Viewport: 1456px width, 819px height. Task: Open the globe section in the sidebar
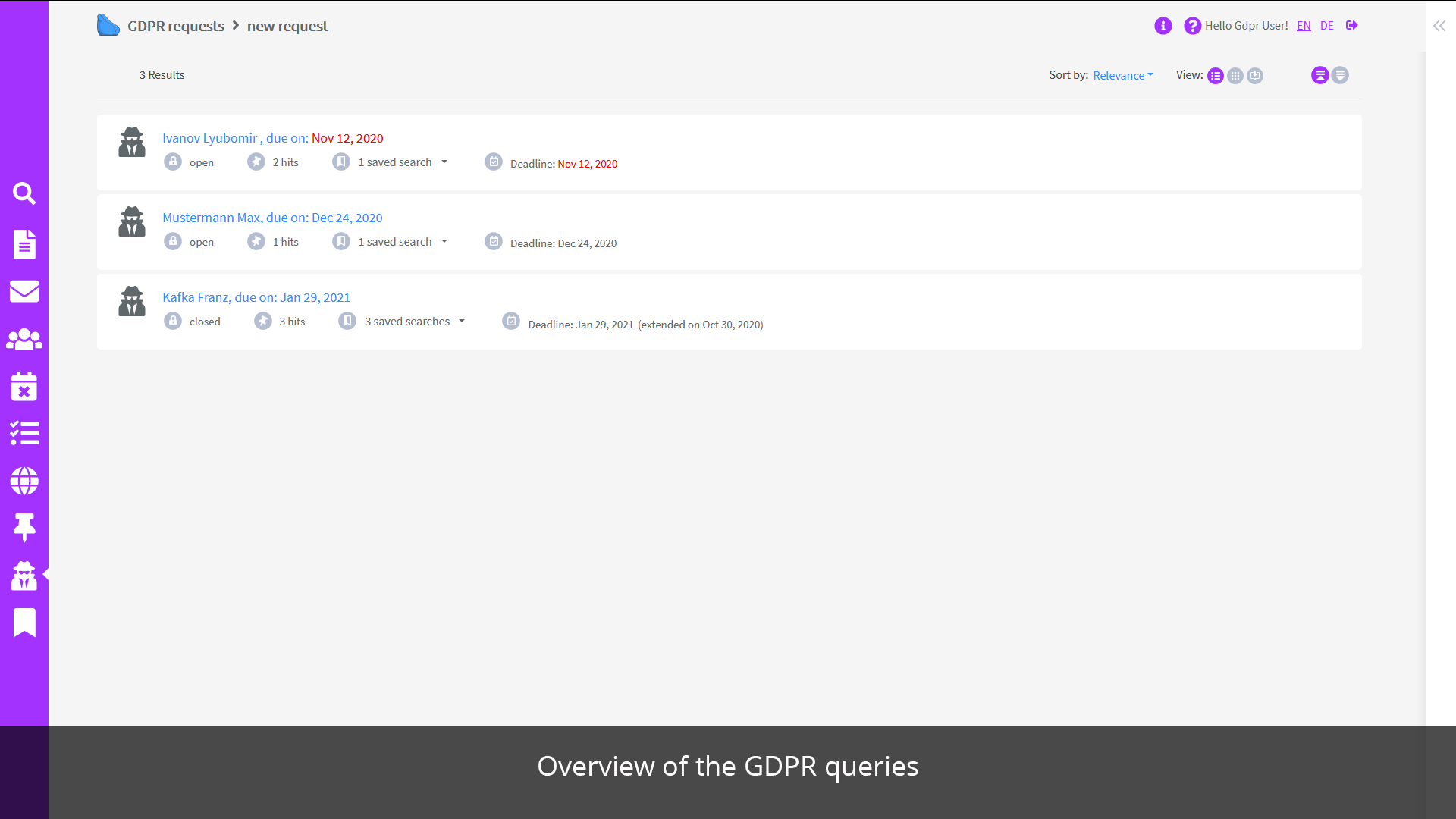24,481
